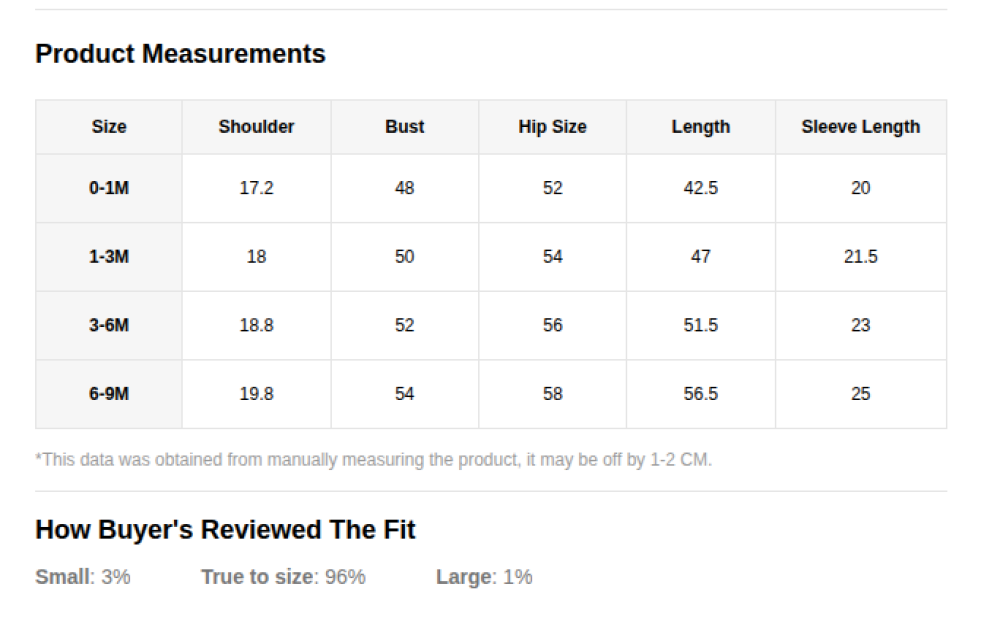Click the Bust column header
This screenshot has width=1000, height=635.
[404, 127]
